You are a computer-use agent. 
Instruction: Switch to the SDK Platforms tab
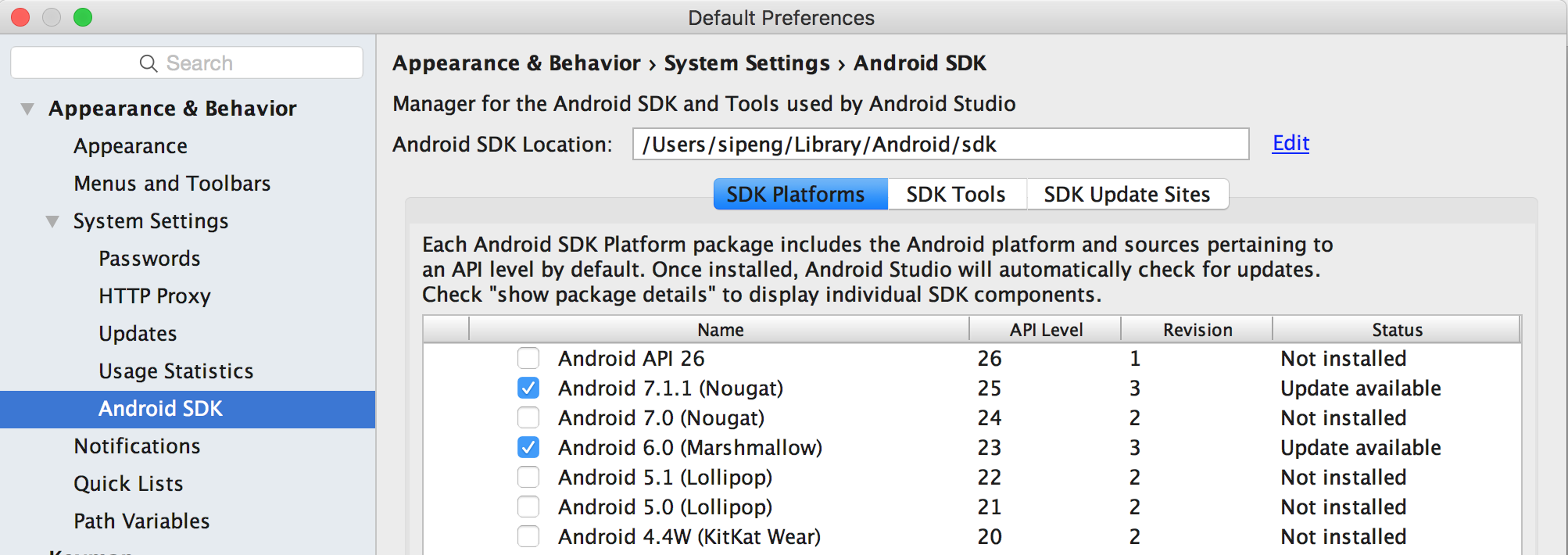coord(800,194)
